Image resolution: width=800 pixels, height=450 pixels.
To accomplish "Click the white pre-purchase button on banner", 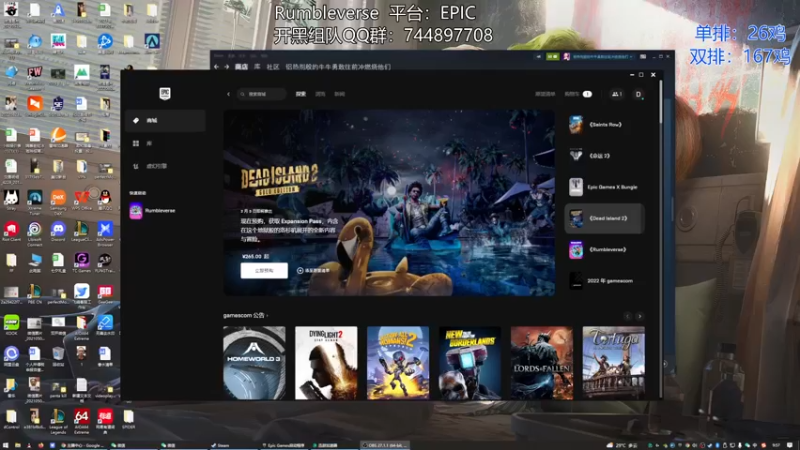I will [264, 270].
